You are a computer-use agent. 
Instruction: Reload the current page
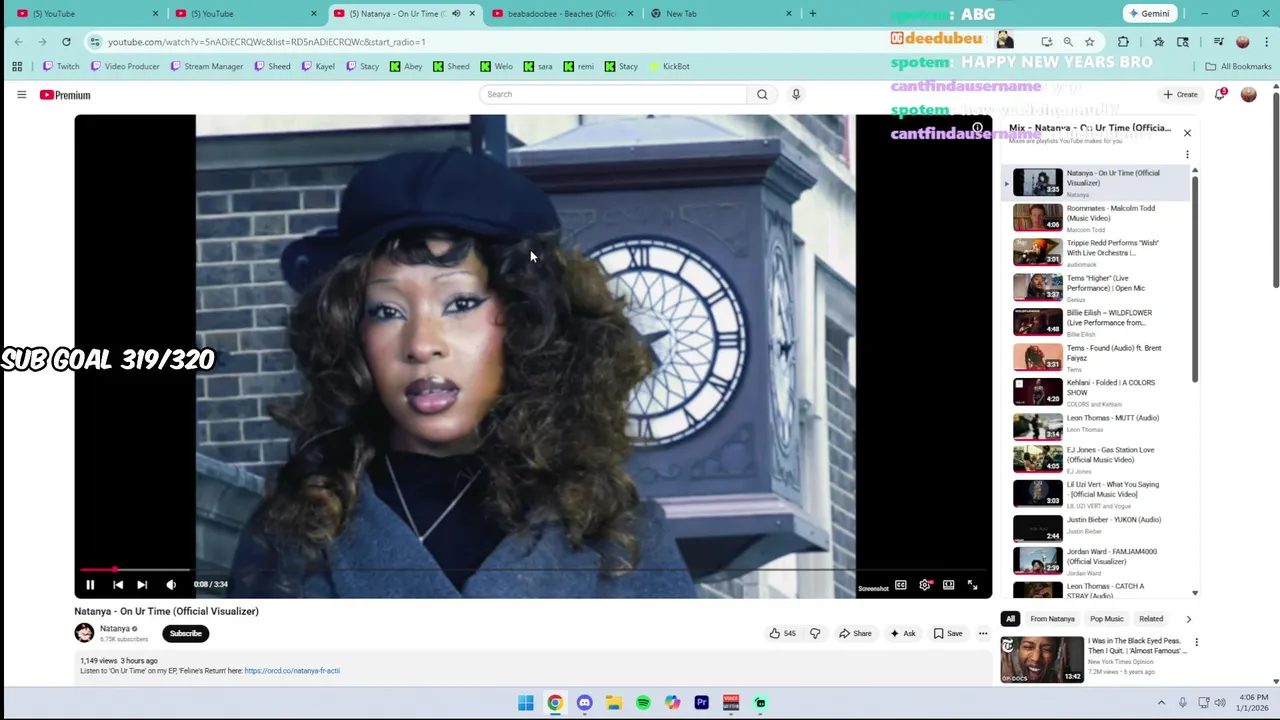tap(66, 42)
